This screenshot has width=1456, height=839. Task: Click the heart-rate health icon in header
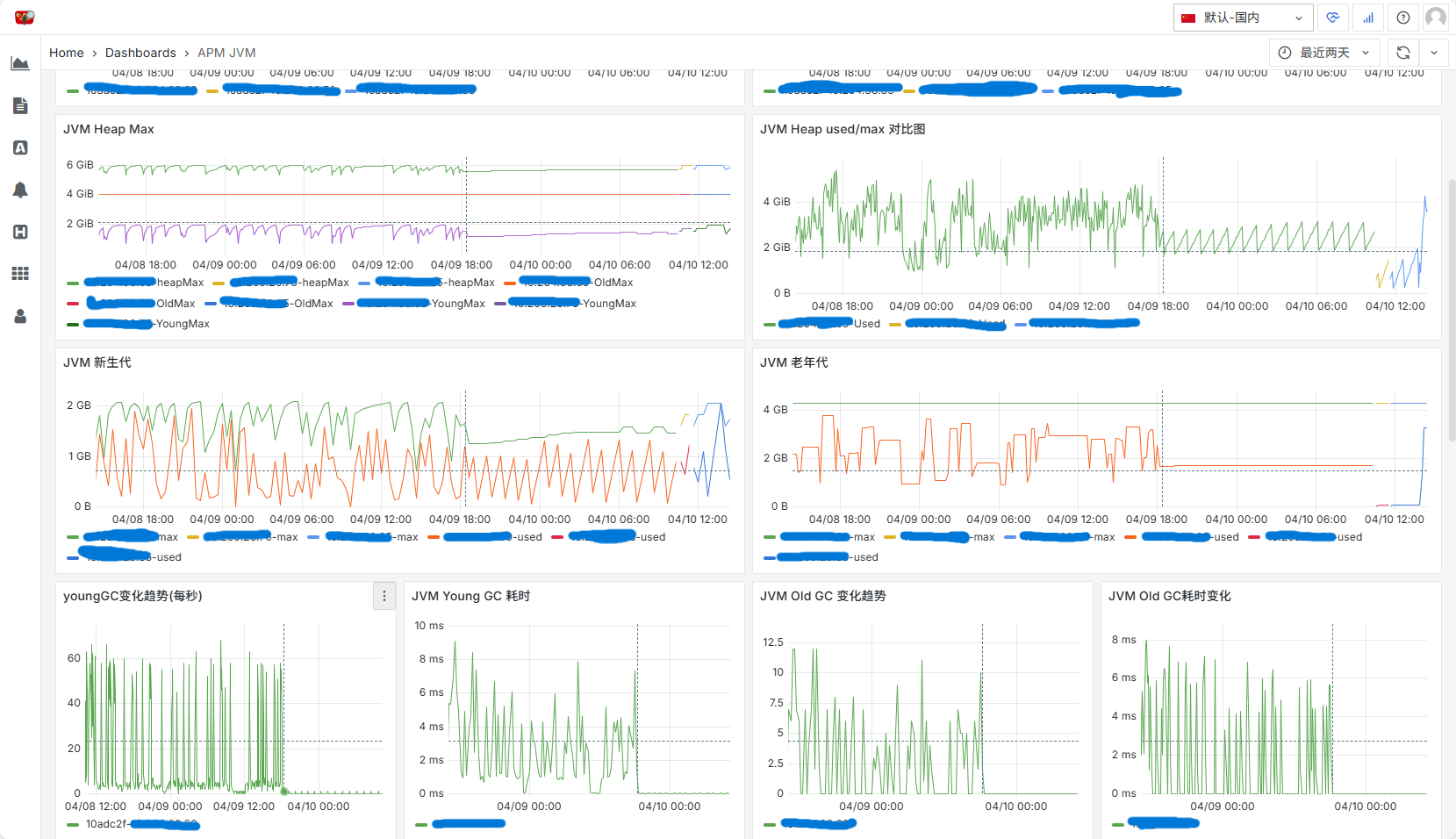[x=1333, y=18]
